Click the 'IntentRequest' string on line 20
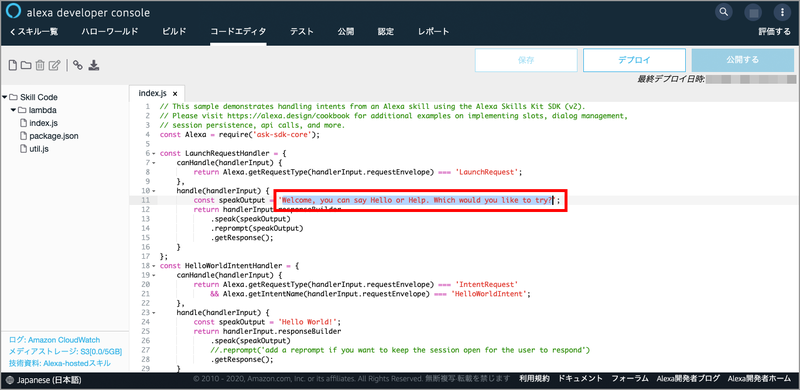800x390 pixels. click(488, 284)
